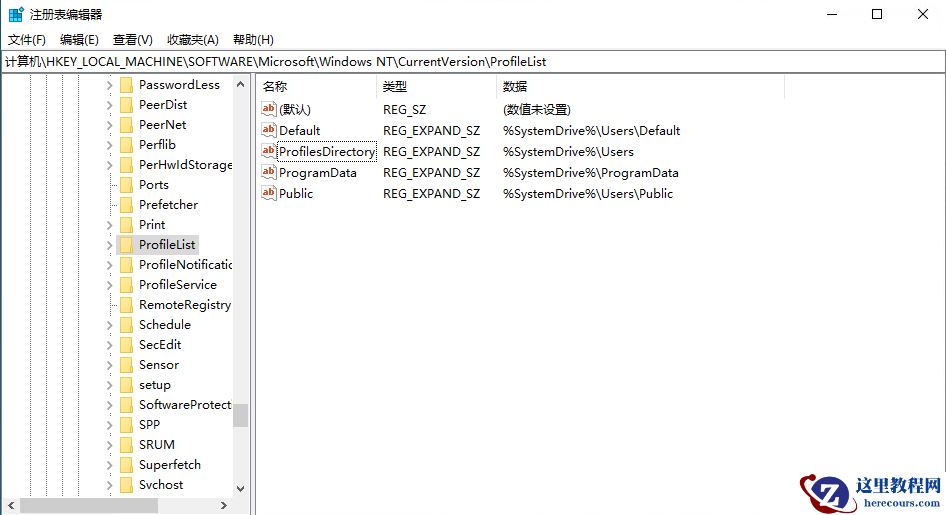Maximize the Registry Editor window
The image size is (946, 515).
[x=877, y=14]
